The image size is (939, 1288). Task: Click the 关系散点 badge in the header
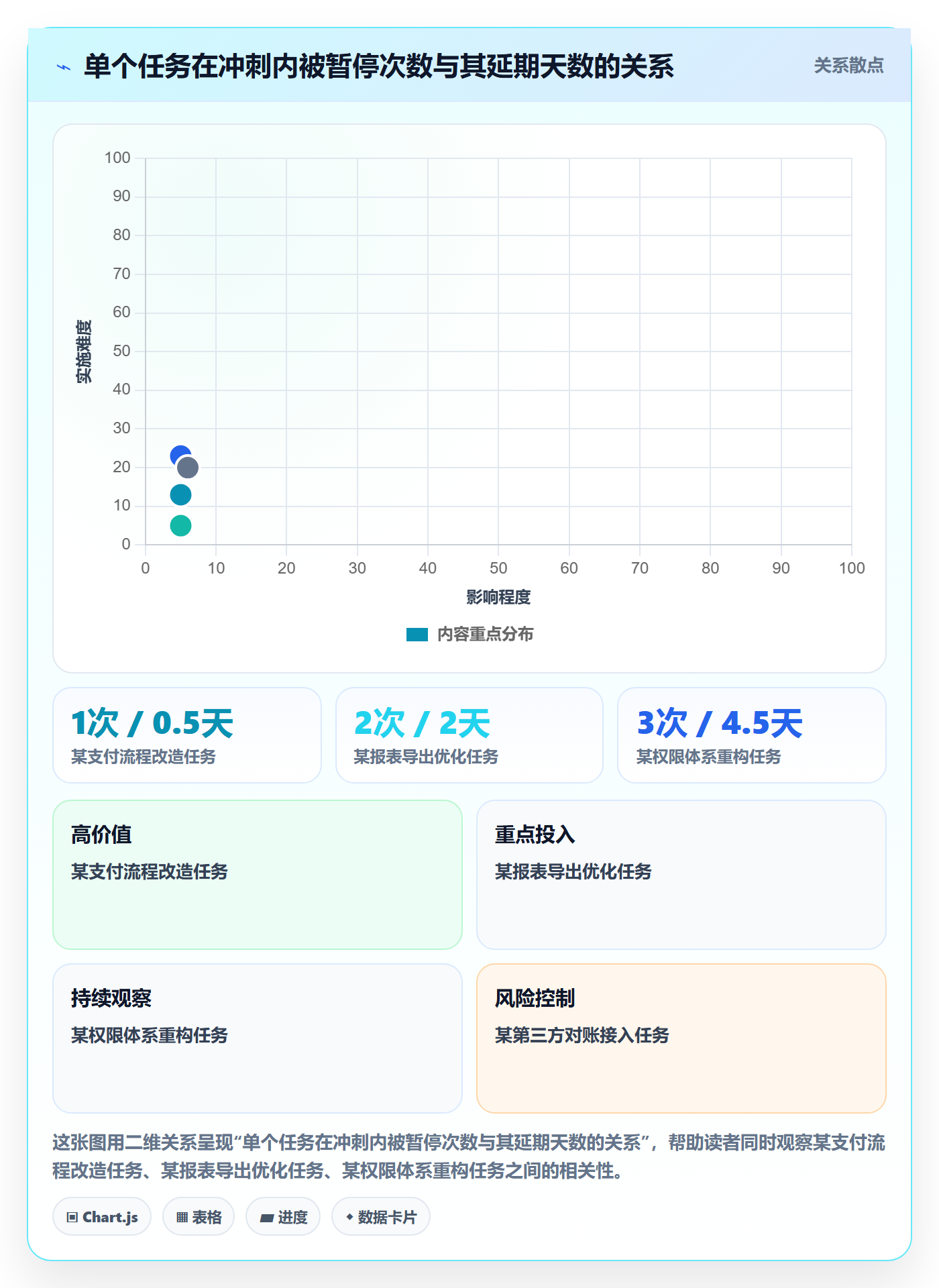[x=848, y=66]
